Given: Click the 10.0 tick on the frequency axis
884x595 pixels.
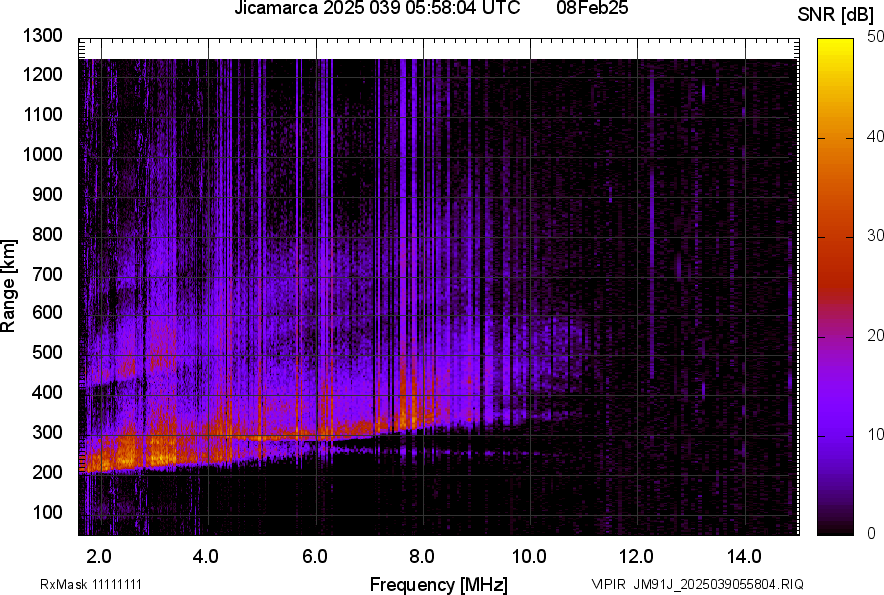Looking at the screenshot, I should click(x=529, y=556).
